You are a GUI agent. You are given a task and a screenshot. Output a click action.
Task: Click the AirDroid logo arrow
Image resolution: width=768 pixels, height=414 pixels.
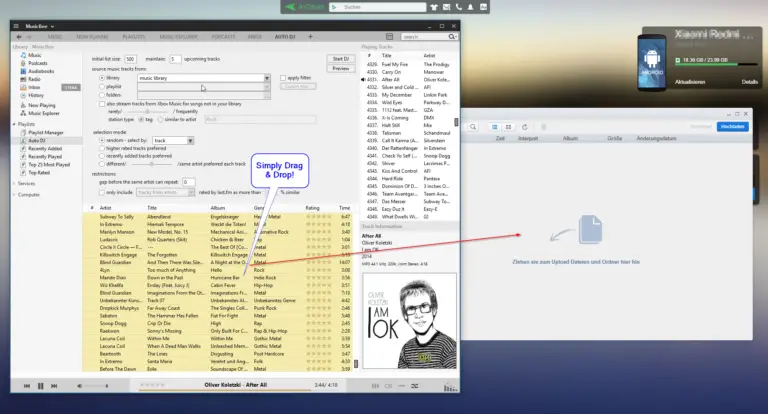[290, 7]
